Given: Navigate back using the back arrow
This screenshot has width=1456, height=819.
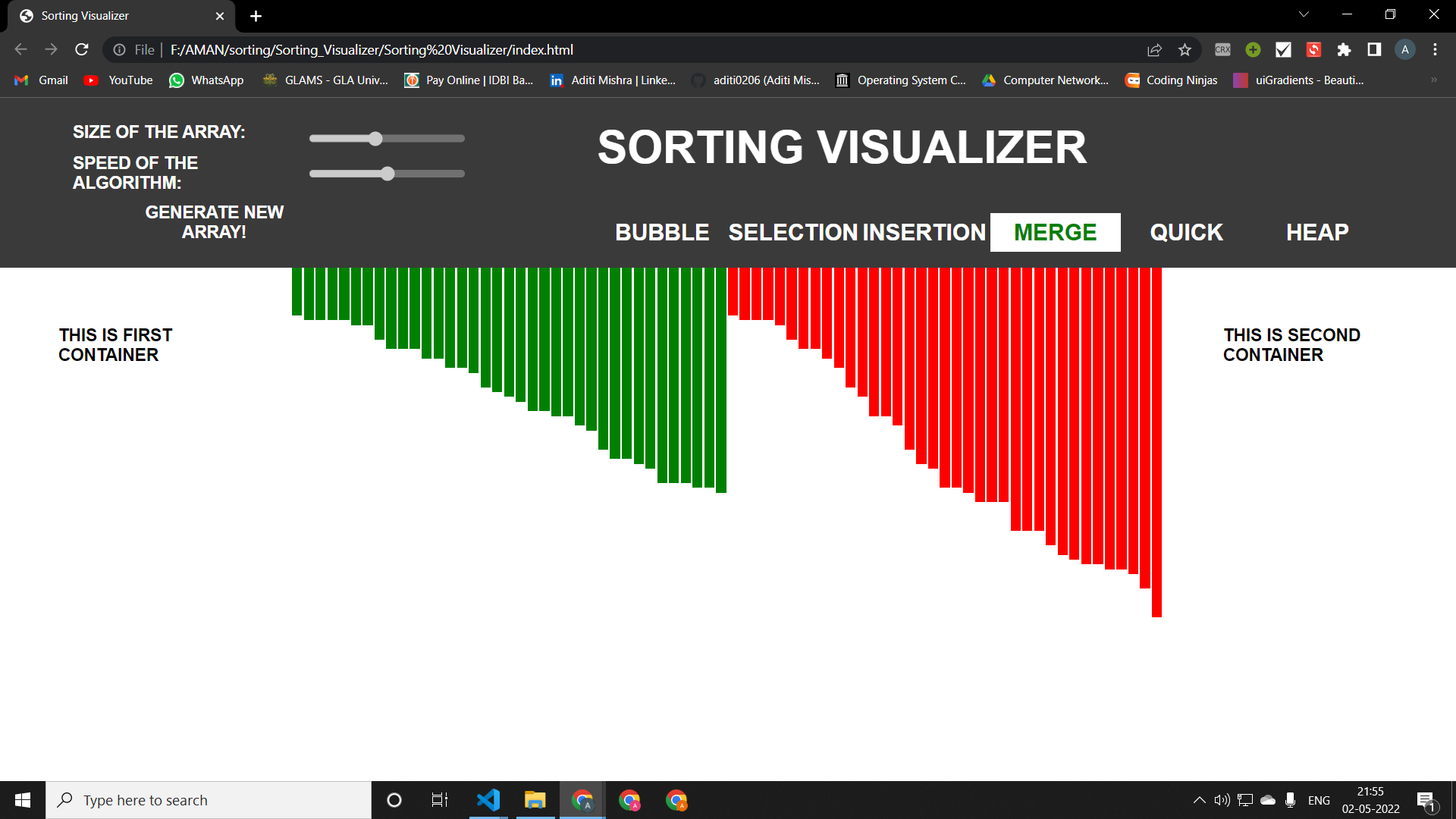Looking at the screenshot, I should (x=20, y=49).
